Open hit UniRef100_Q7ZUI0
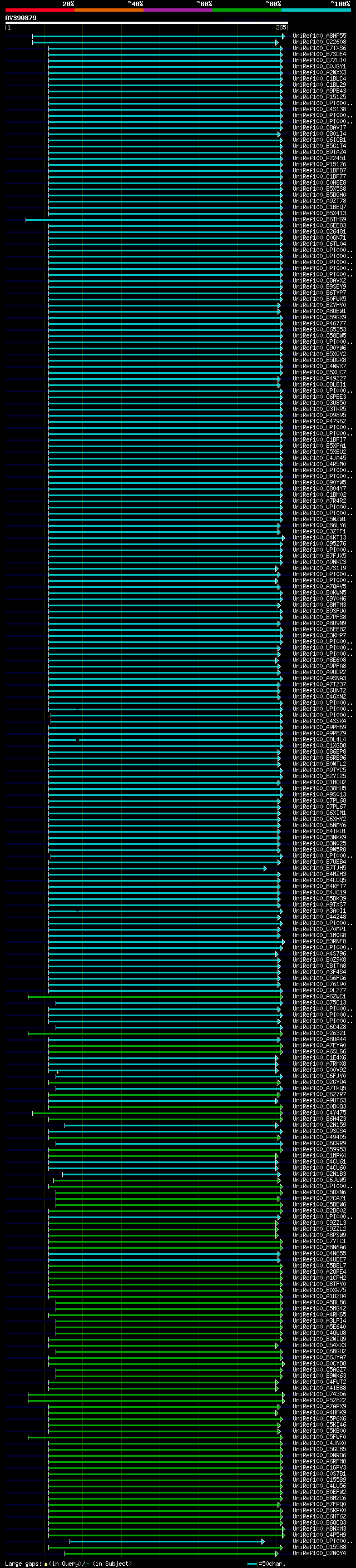The image size is (356, 1568). [319, 60]
